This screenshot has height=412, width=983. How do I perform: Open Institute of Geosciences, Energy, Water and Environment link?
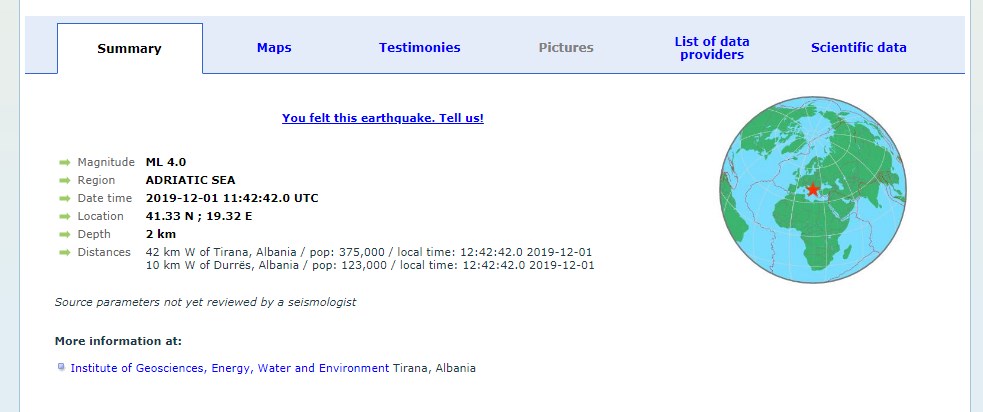[x=229, y=368]
